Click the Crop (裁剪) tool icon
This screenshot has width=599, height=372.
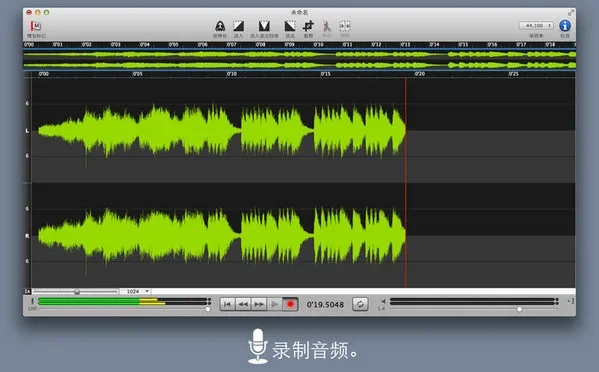(308, 26)
